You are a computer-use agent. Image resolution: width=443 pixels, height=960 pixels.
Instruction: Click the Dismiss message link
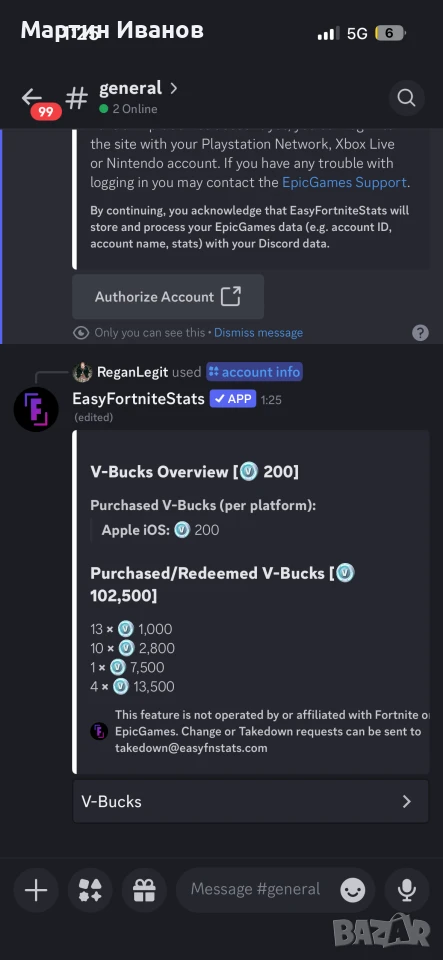[x=258, y=332]
